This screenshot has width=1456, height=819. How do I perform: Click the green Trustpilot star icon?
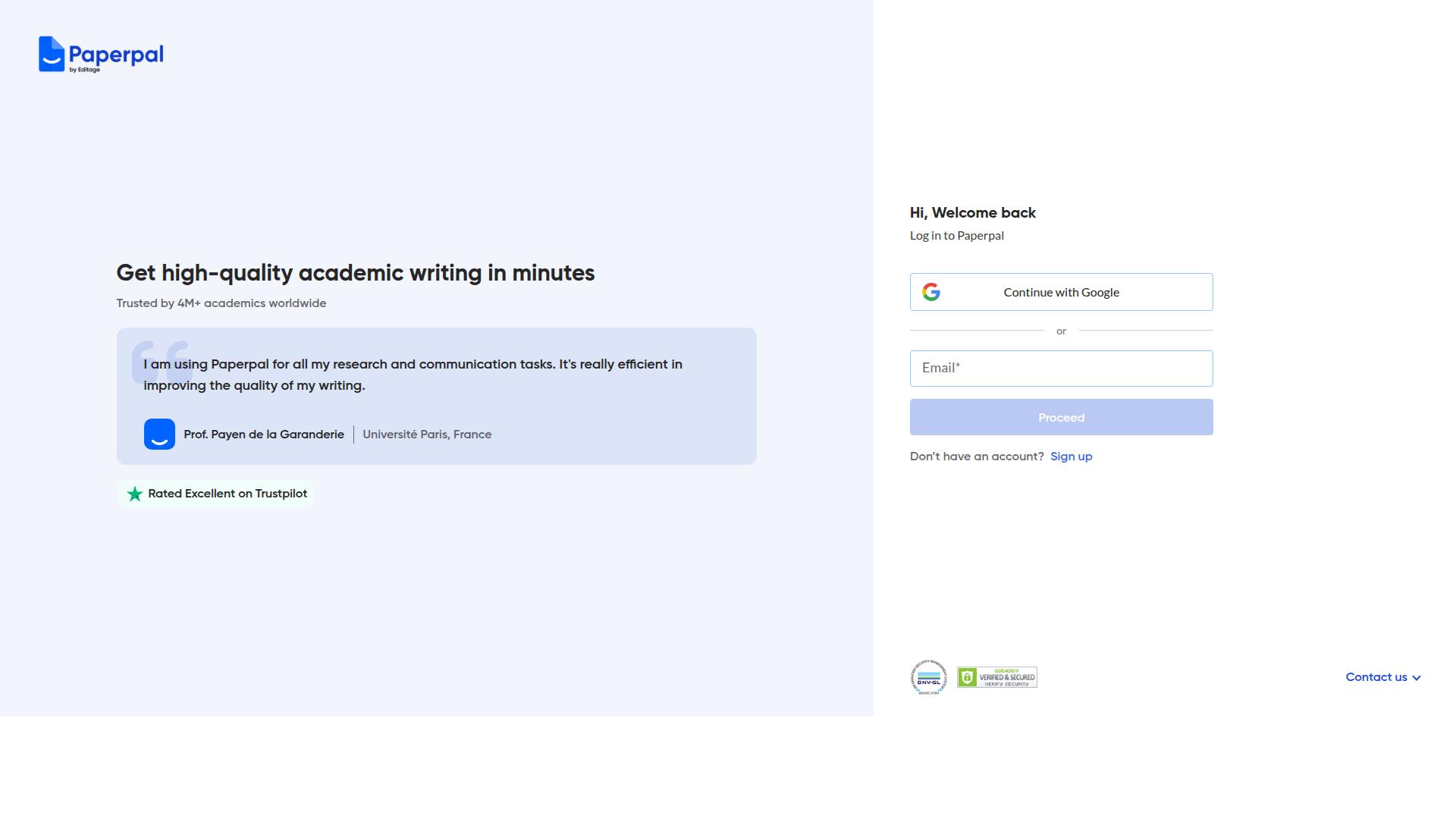point(135,494)
